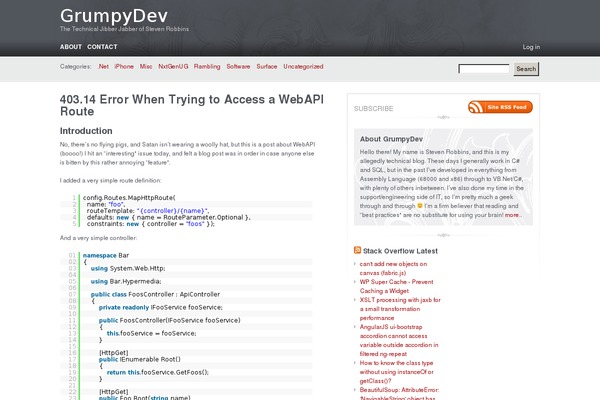Open 'How to know the class type' link
The height and width of the screenshot is (400, 600).
(x=397, y=372)
